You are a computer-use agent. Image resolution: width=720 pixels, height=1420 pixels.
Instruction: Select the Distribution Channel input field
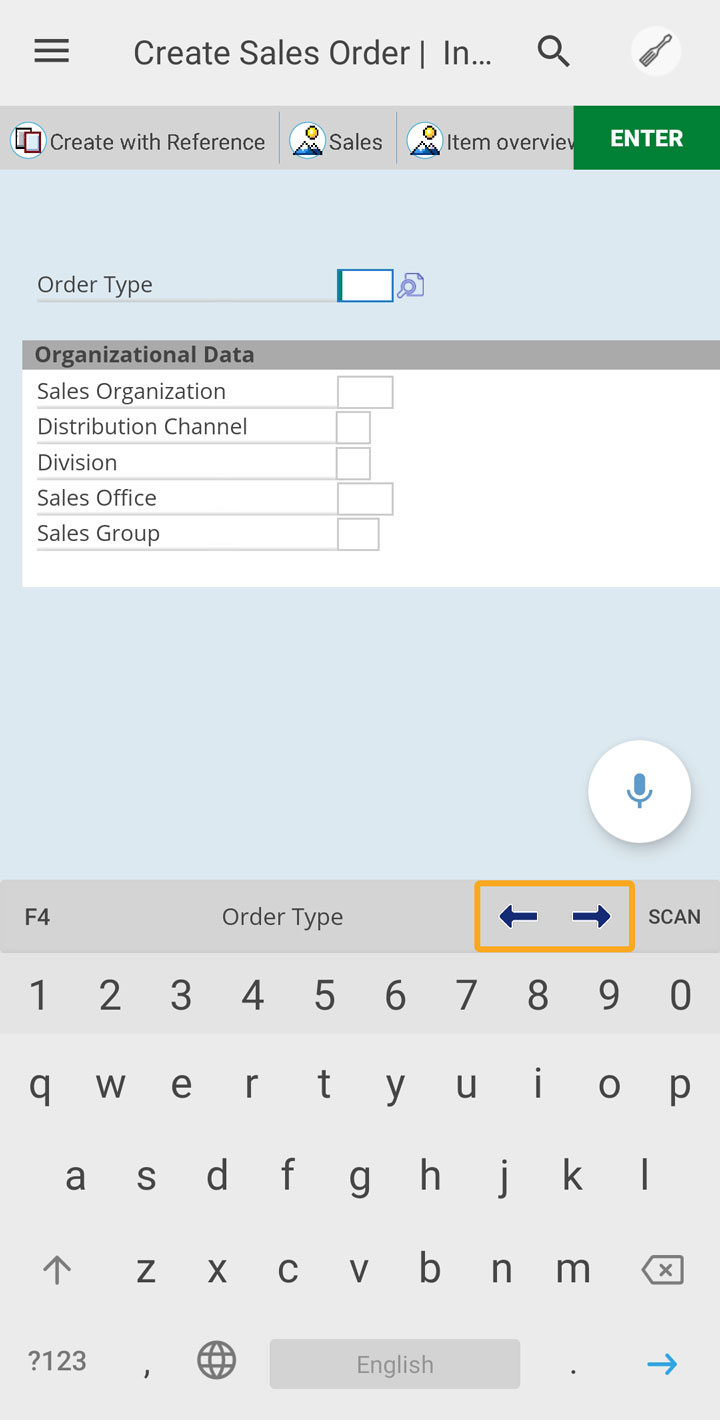[x=353, y=428]
